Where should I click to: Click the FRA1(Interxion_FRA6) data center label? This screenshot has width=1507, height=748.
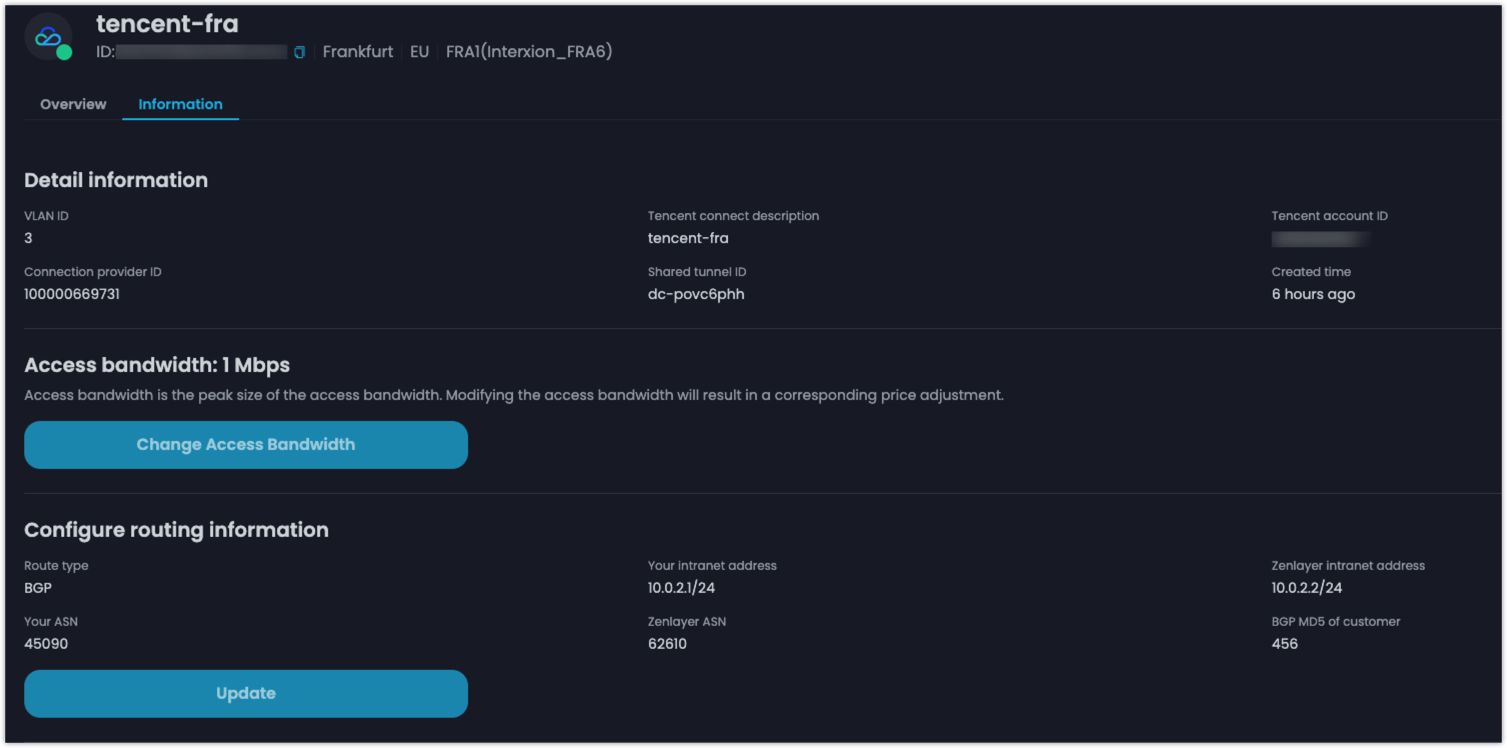click(529, 52)
